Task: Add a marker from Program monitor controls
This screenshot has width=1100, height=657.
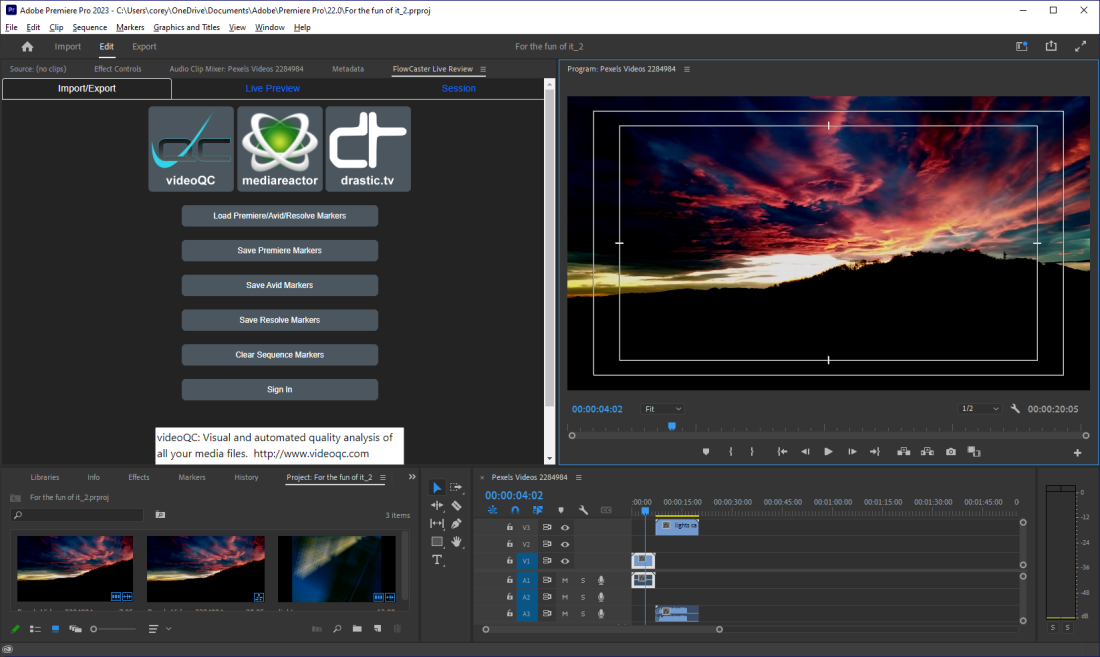Action: [706, 452]
